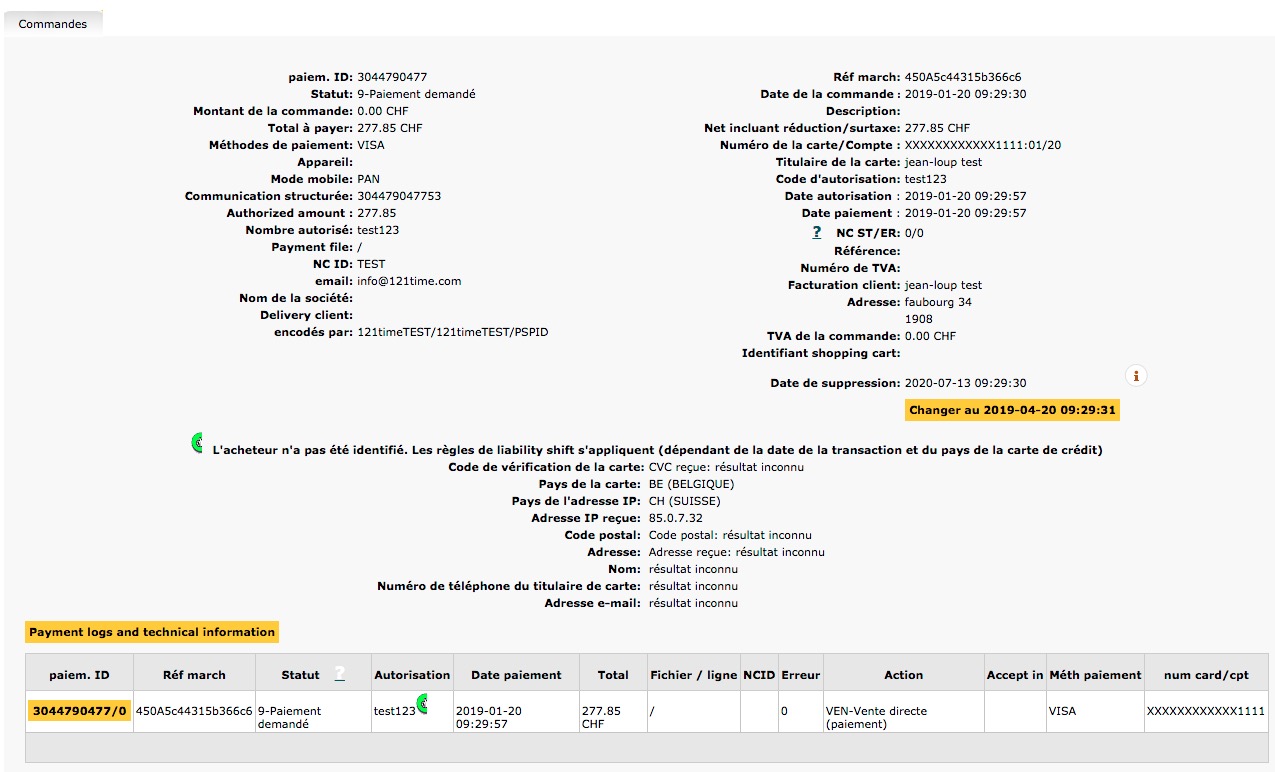This screenshot has width=1275, height=772.
Task: Click the green icon beside test123 in table
Action: 422,703
